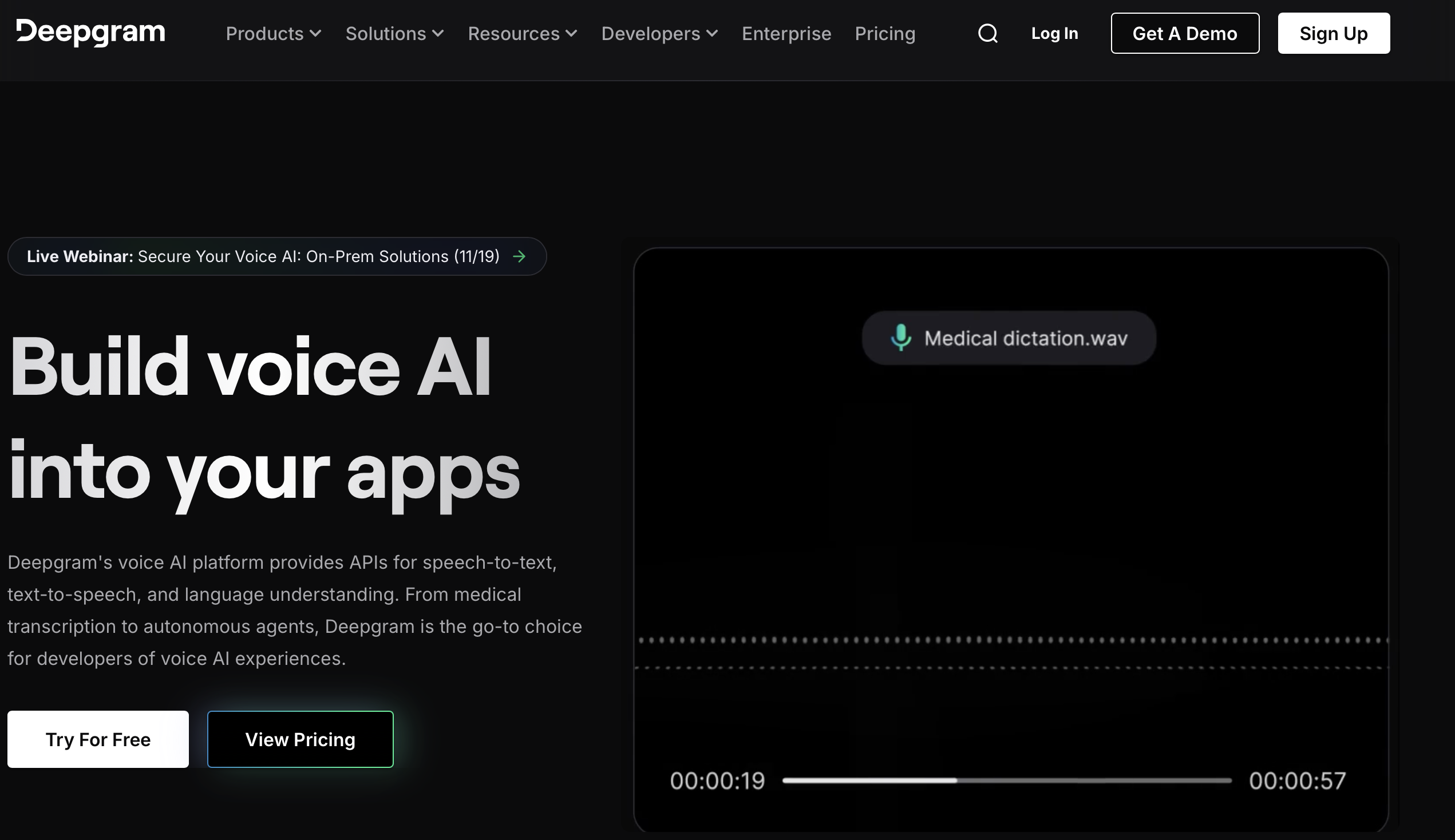The width and height of the screenshot is (1455, 840).
Task: Open the search function
Action: (x=987, y=33)
